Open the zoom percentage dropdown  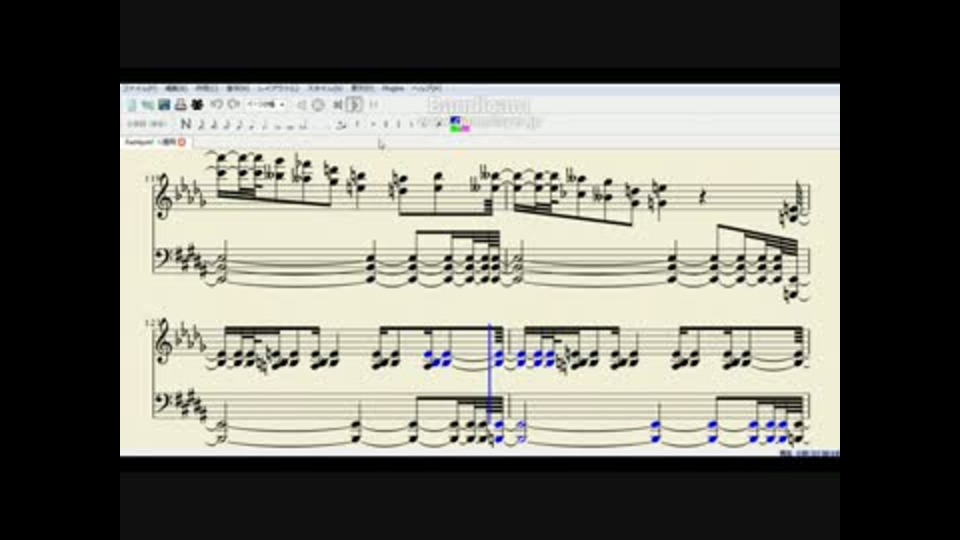[x=264, y=104]
